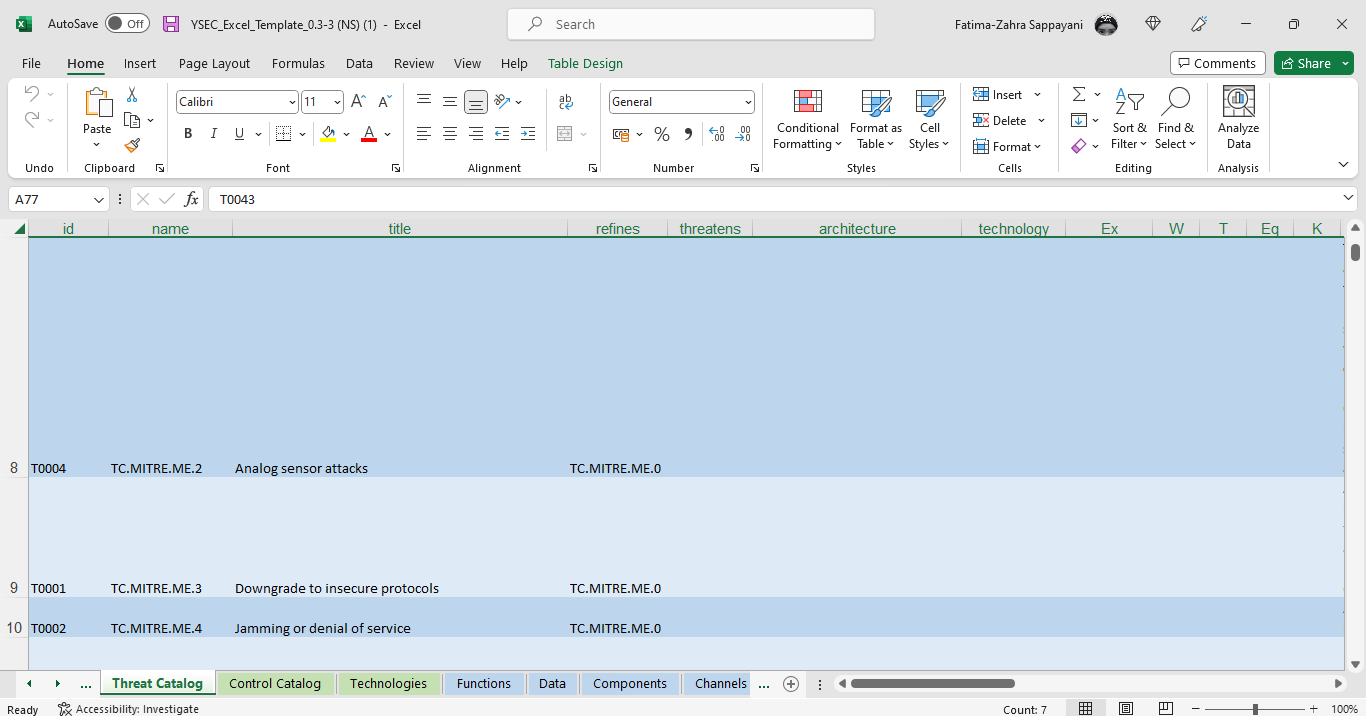Open Conditional Formatting menu
Image resolution: width=1366 pixels, height=716 pixels.
tap(808, 120)
